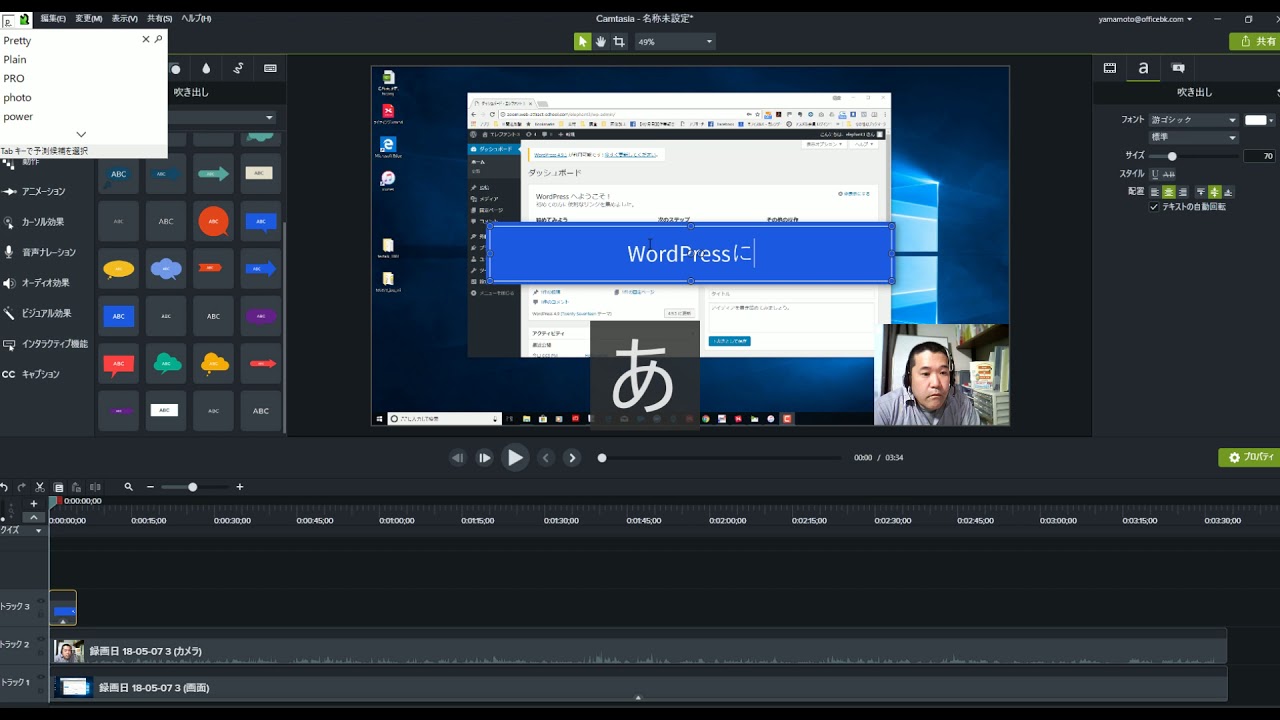The image size is (1280, 720).
Task: Open the 変更(M) menu
Action: pos(89,19)
